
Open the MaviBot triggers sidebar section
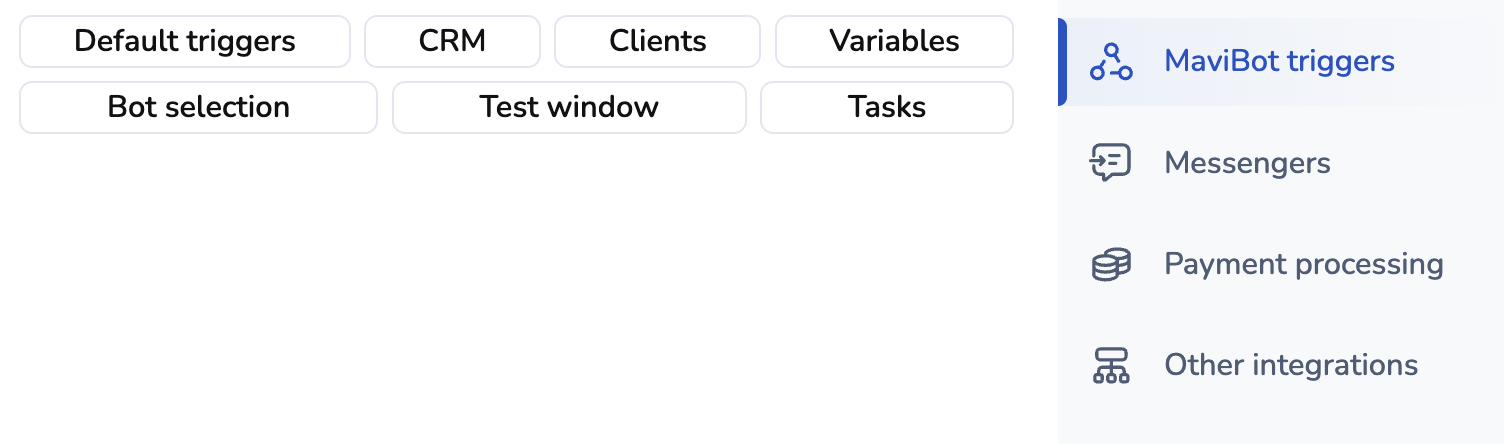[1279, 62]
